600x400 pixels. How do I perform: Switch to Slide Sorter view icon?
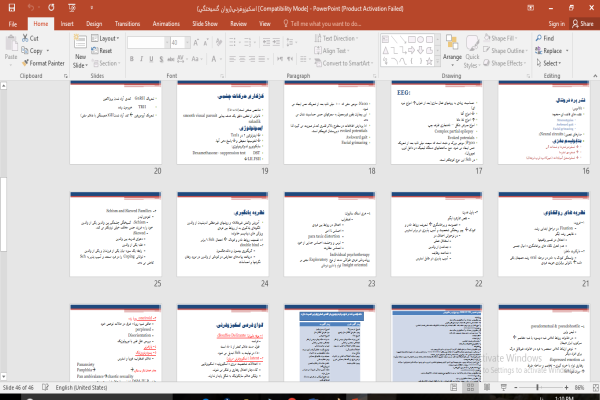[470, 387]
